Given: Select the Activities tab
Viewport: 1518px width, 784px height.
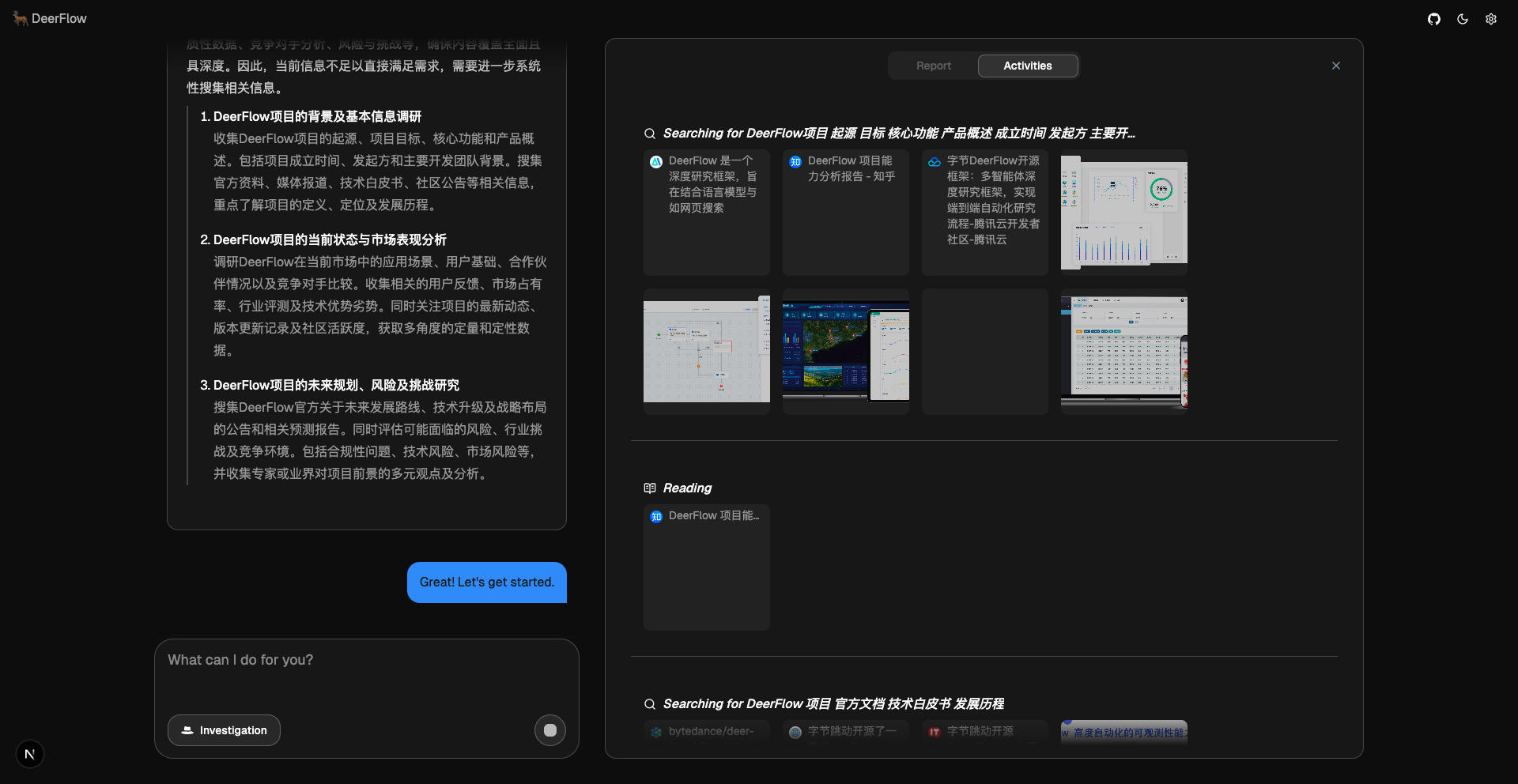Looking at the screenshot, I should (x=1027, y=66).
